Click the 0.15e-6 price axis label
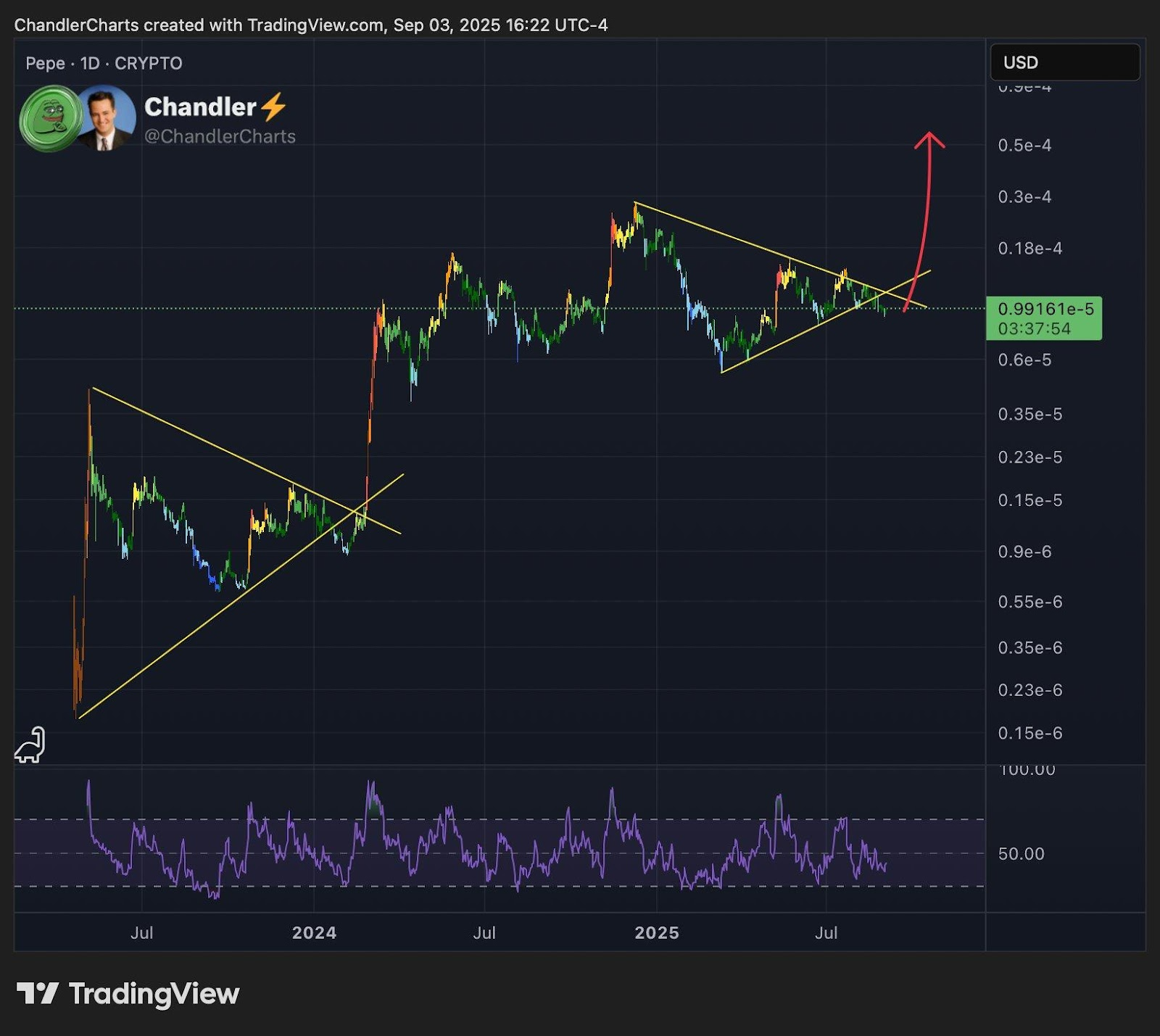Viewport: 1160px width, 1036px height. tap(1030, 733)
